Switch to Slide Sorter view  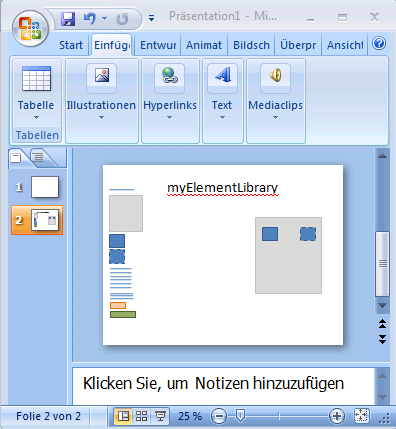point(141,416)
